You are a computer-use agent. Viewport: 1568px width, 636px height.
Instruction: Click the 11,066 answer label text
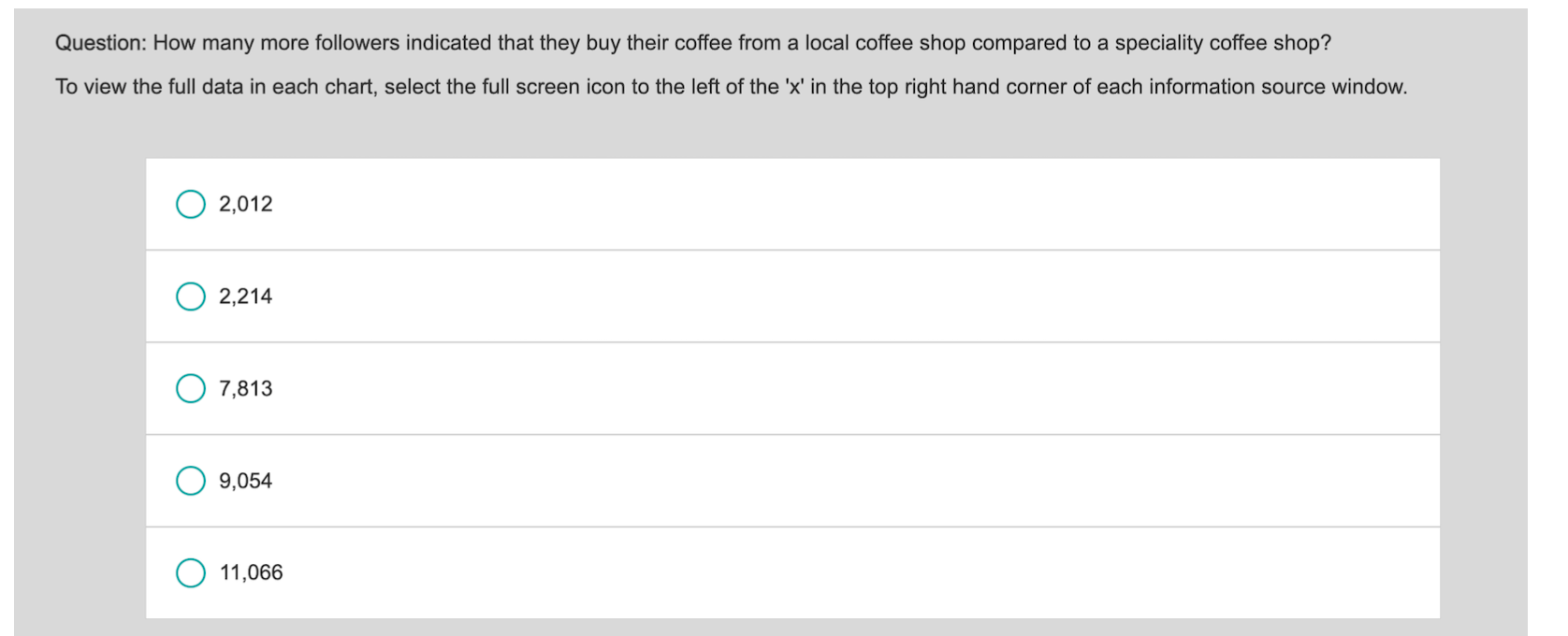[251, 572]
